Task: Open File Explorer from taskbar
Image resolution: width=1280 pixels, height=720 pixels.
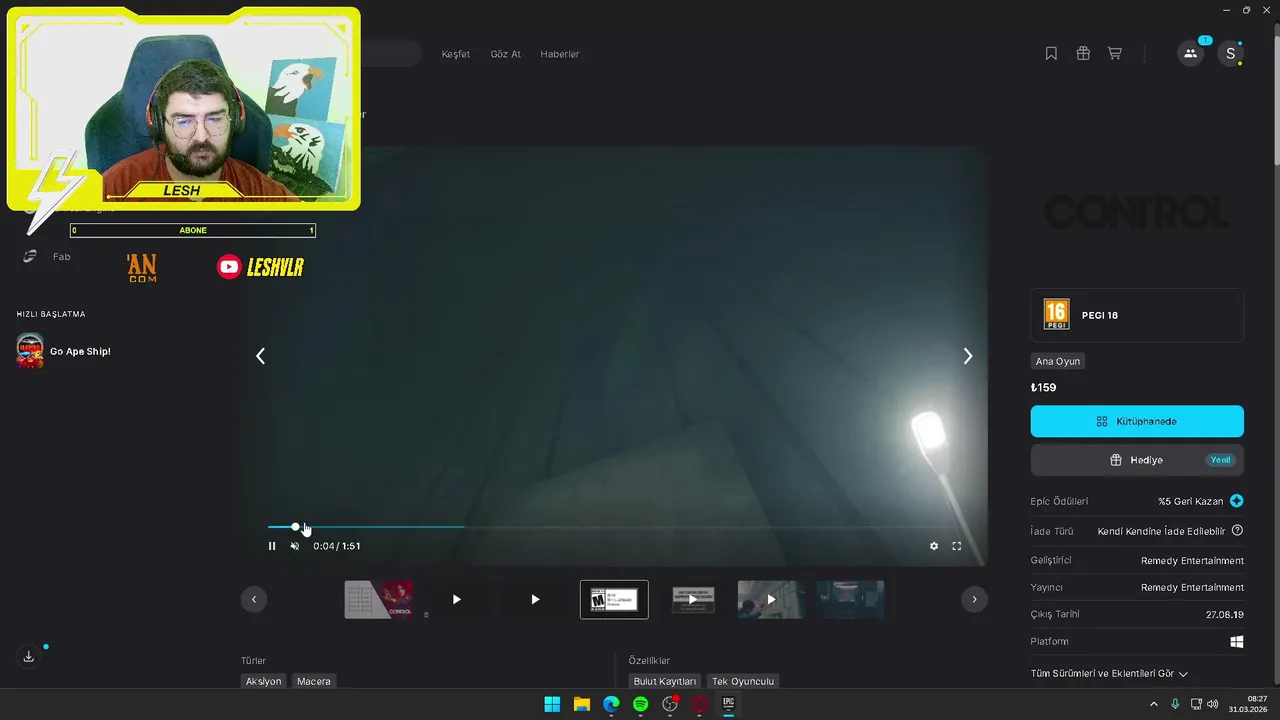Action: [581, 704]
